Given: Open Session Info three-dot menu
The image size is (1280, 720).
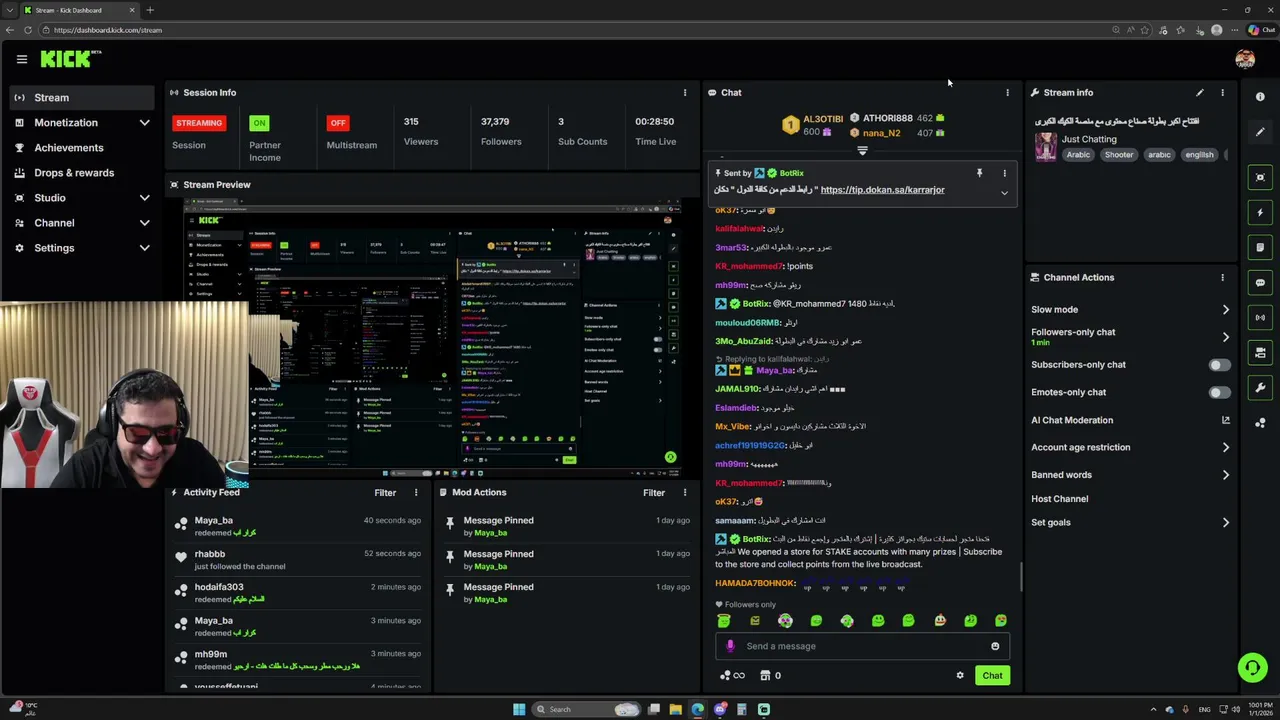Looking at the screenshot, I should (x=685, y=93).
